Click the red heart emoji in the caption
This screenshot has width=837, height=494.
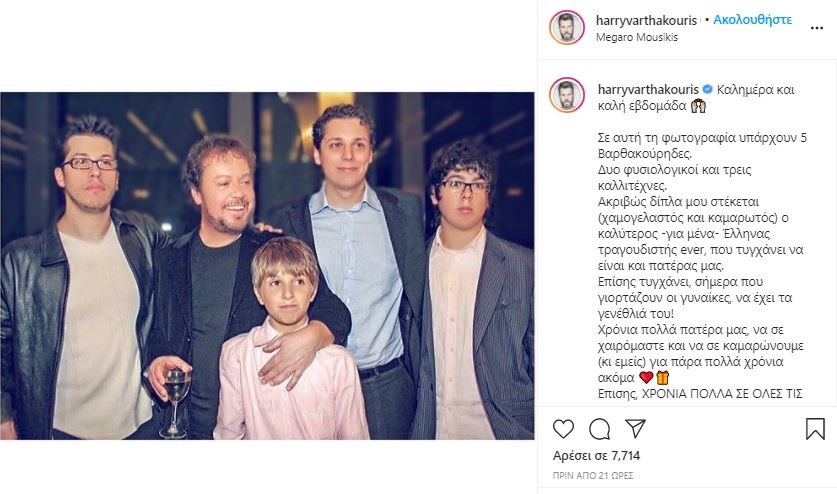point(645,377)
